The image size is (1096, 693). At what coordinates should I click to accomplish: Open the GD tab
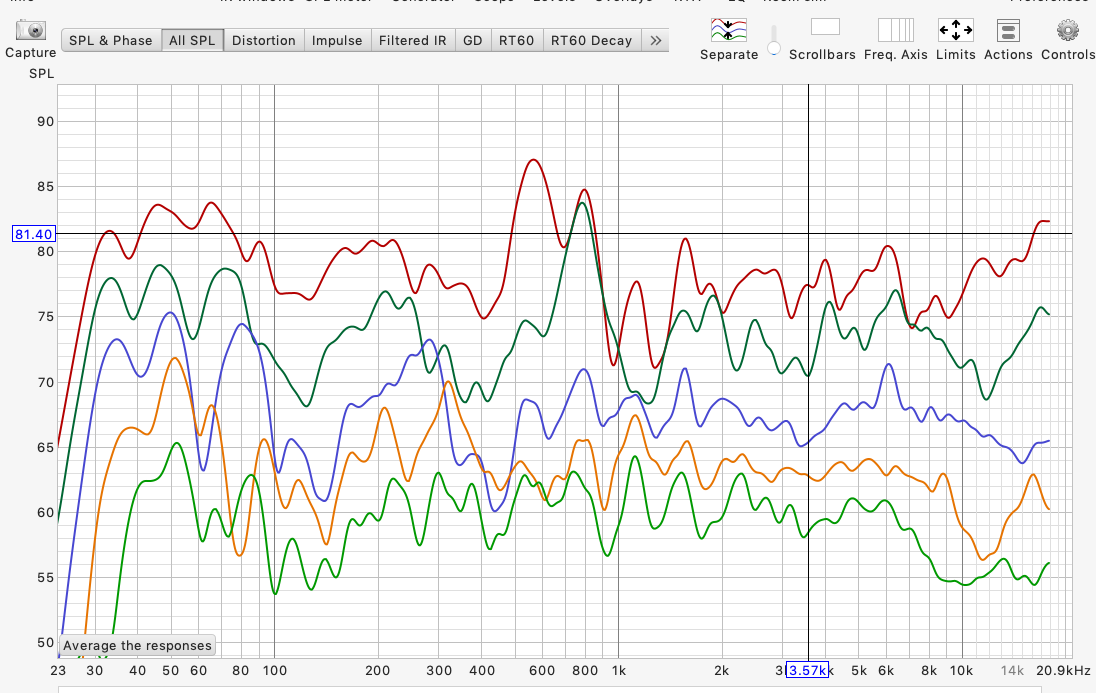(473, 41)
